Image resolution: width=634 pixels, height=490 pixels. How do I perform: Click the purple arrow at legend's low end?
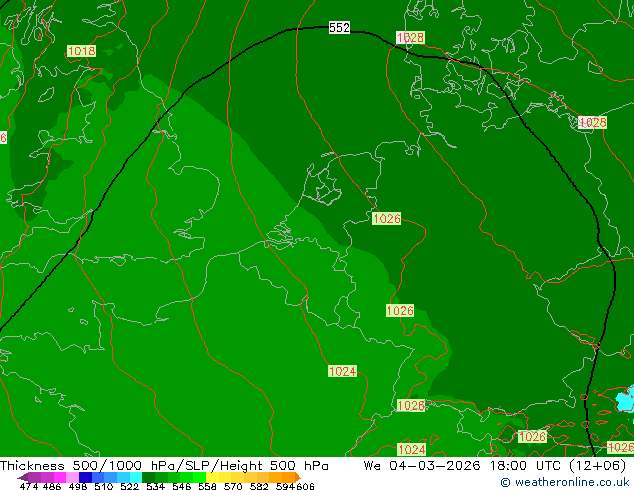tap(23, 477)
